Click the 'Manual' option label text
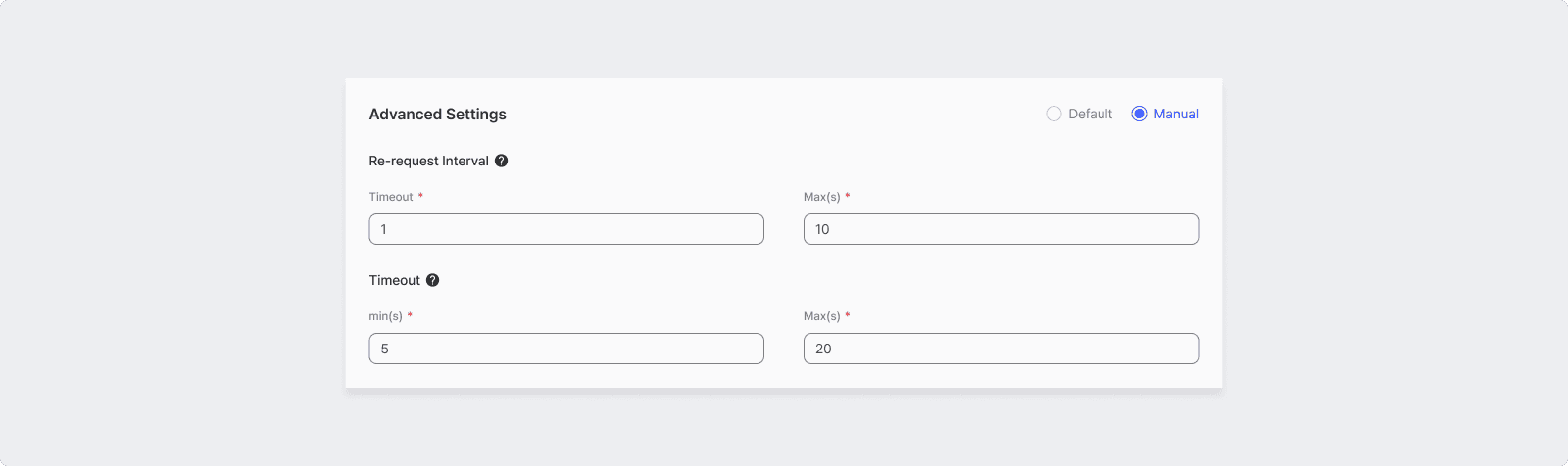The width and height of the screenshot is (1568, 466). point(1176,114)
